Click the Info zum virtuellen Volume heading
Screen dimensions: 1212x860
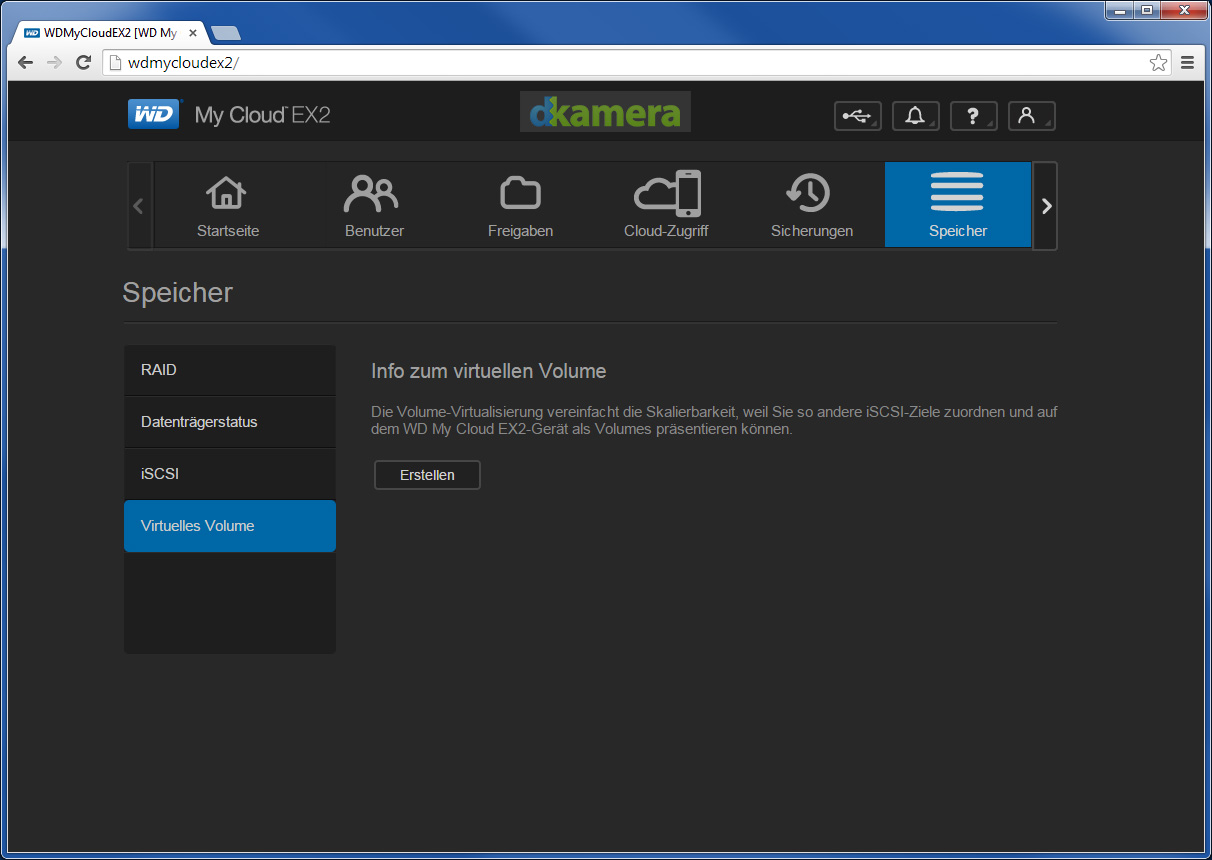489,371
